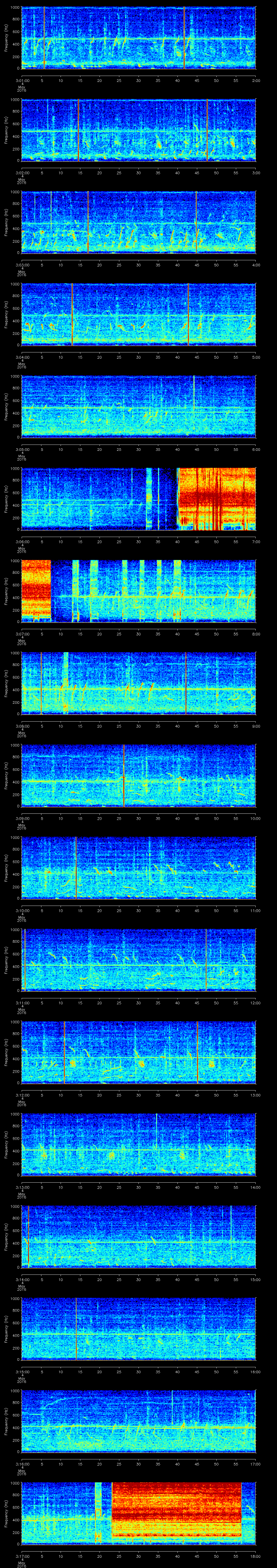This screenshot has width=277, height=1568.
Task: Open the spectrogram panel starting at 3:10:00
Action: 139,868
